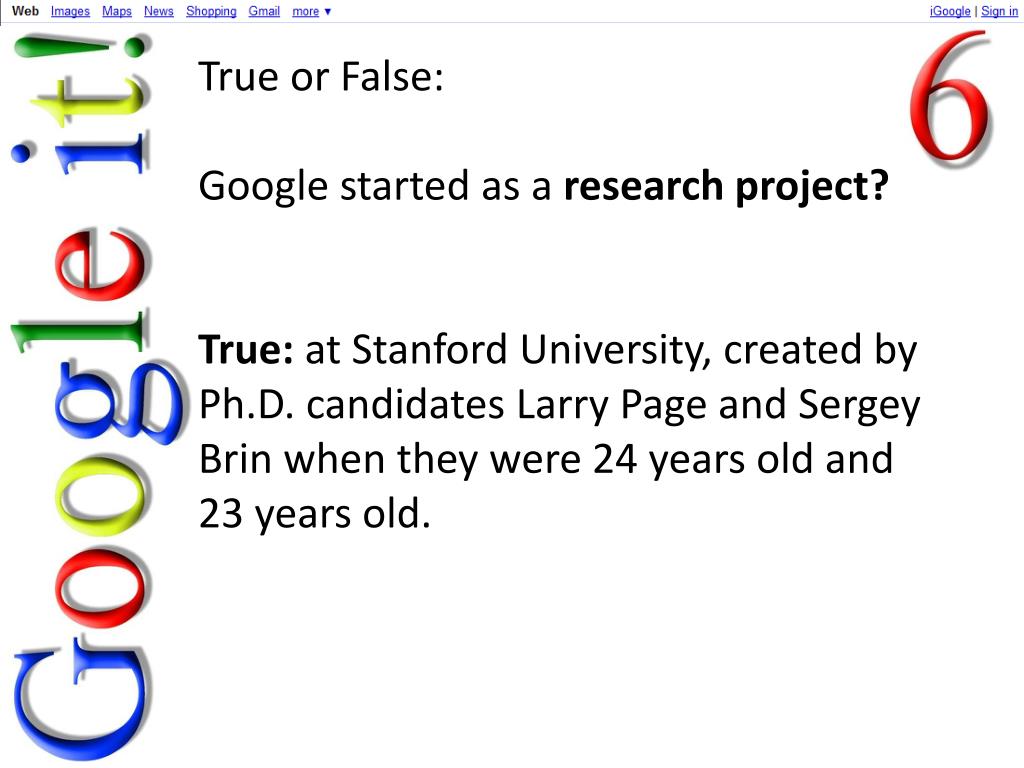Open the Maps link
Image resolution: width=1024 pixels, height=768 pixels.
pos(117,11)
